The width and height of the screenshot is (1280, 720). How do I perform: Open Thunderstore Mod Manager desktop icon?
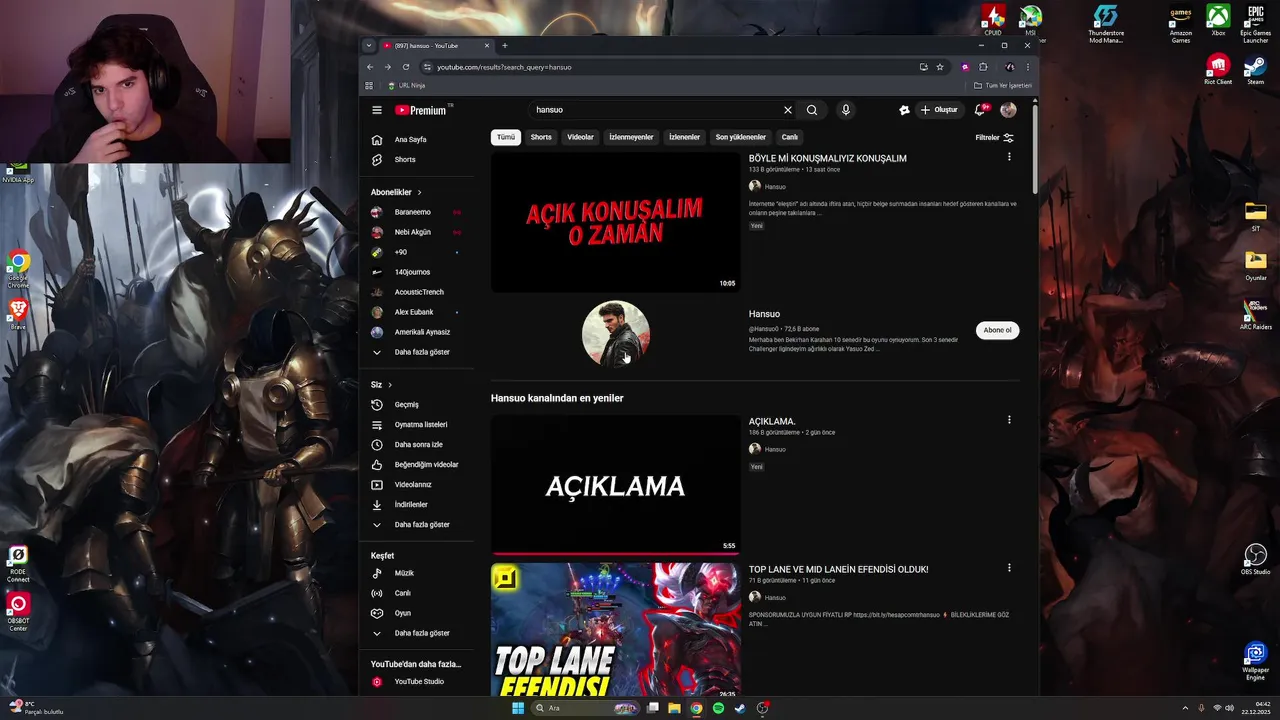point(1105,24)
